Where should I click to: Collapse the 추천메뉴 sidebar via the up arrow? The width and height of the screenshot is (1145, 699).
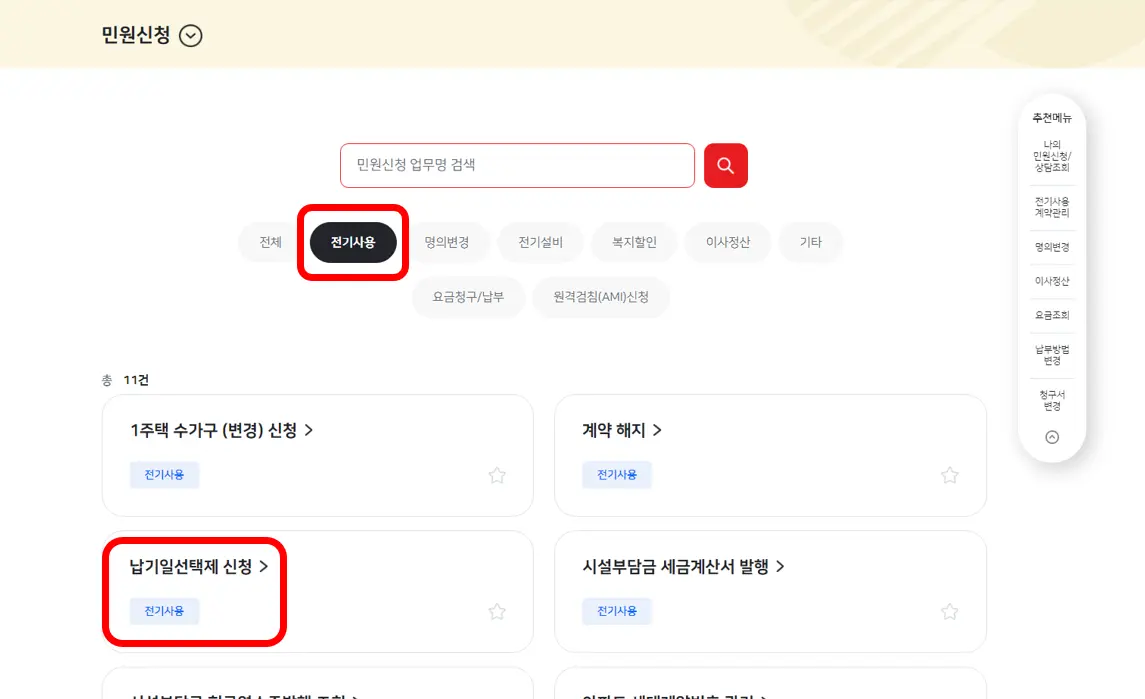coord(1051,439)
